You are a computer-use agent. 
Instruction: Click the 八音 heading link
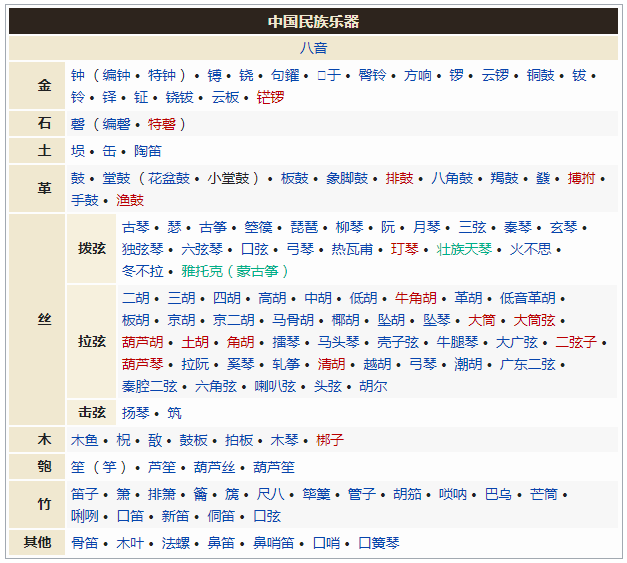[x=313, y=48]
